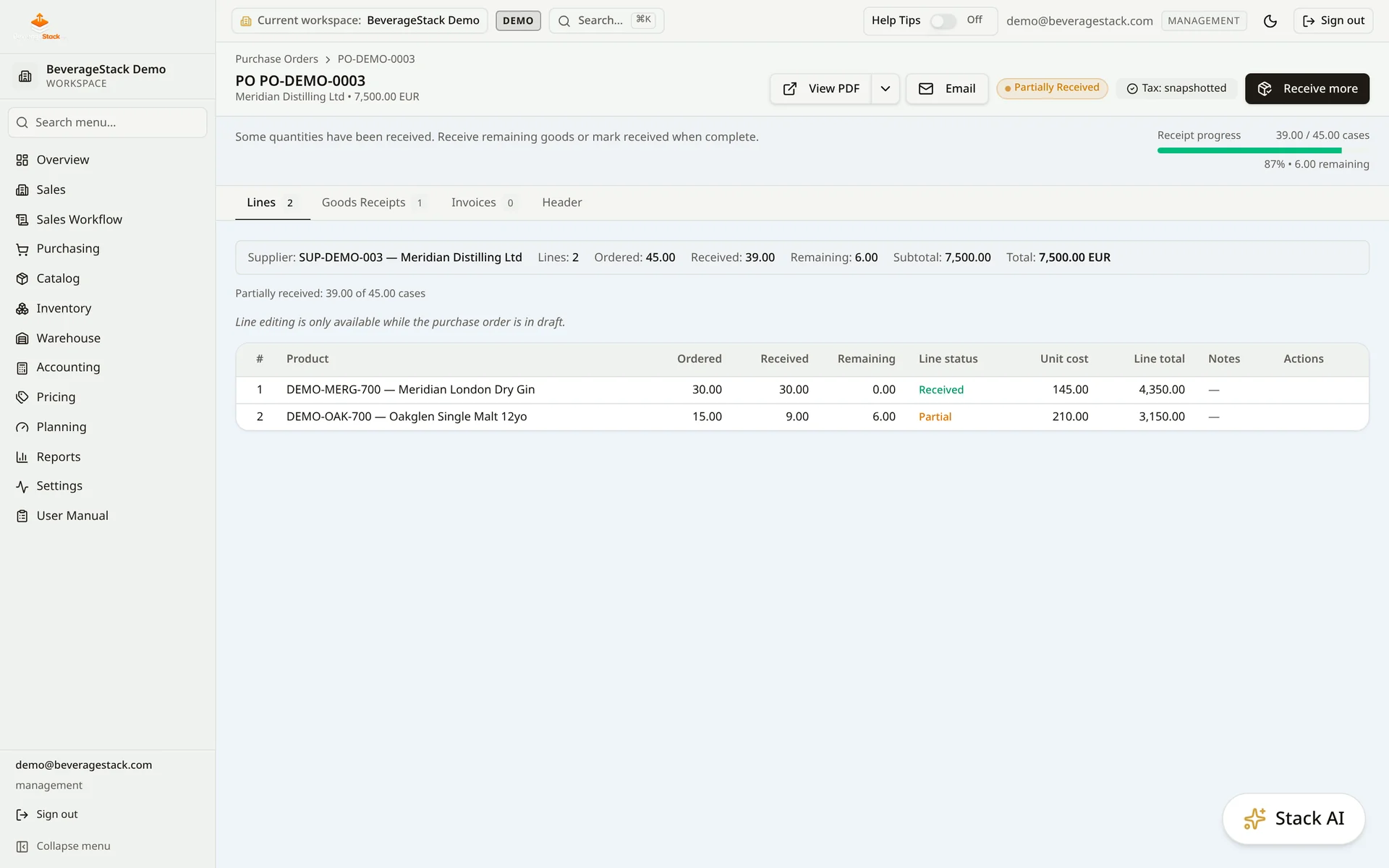Click the DEMO badge in top bar
1389x868 pixels.
tap(518, 20)
